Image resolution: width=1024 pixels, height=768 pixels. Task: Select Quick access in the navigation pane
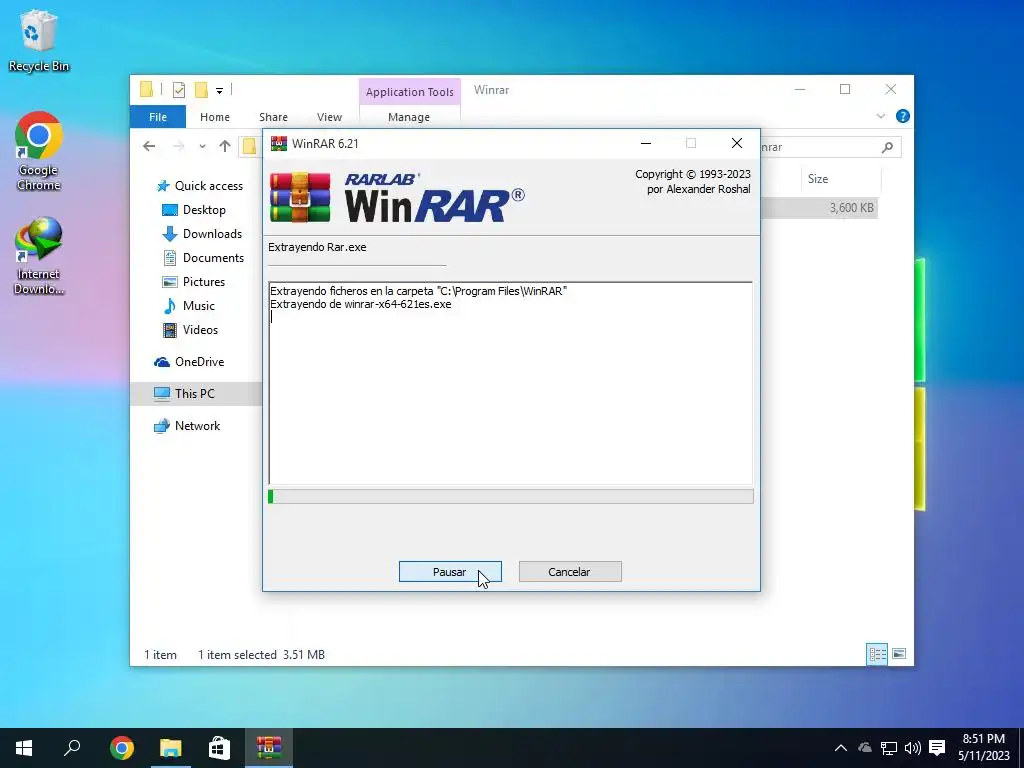200,186
